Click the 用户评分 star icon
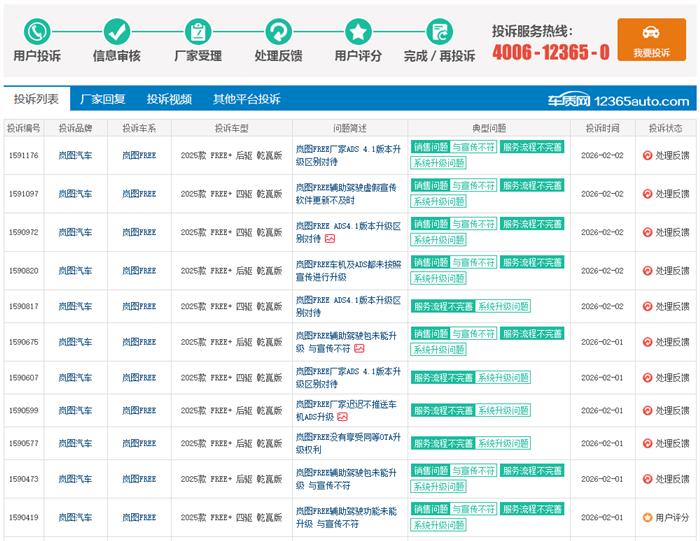The height and width of the screenshot is (541, 700). click(358, 31)
